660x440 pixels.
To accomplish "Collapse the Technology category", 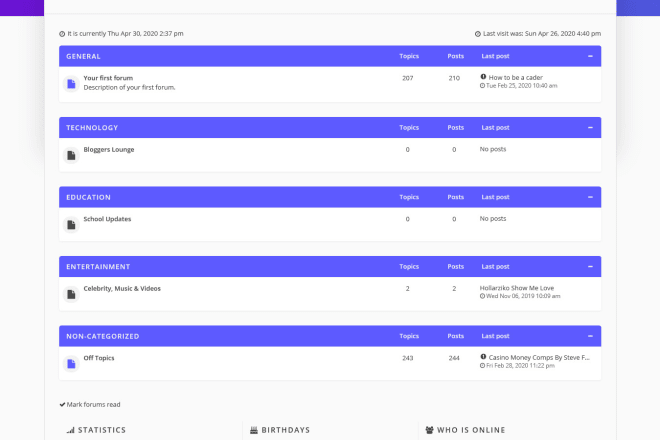I will (x=590, y=128).
